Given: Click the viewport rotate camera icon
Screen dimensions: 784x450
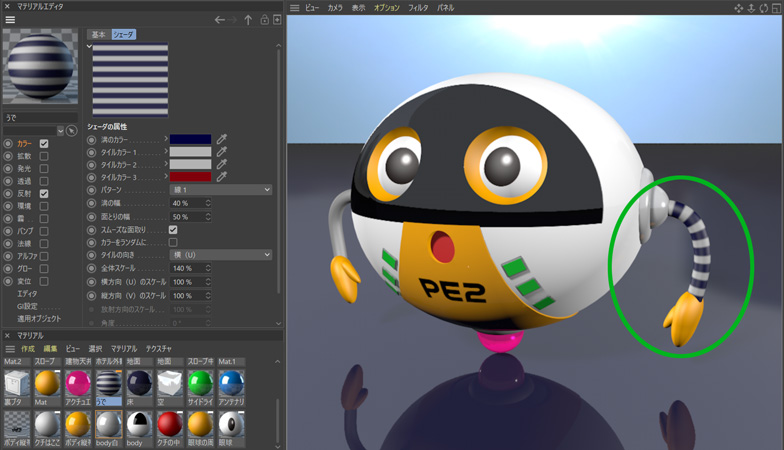Looking at the screenshot, I should [763, 8].
